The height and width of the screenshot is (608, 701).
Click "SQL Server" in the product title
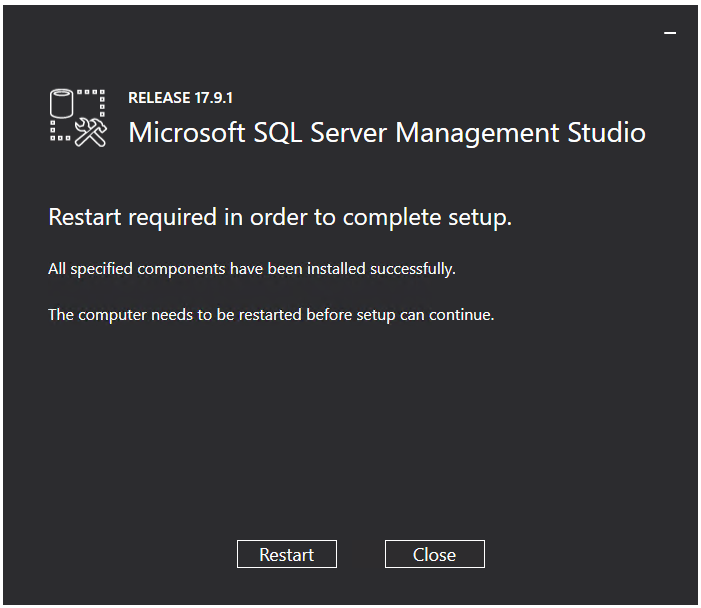[316, 132]
